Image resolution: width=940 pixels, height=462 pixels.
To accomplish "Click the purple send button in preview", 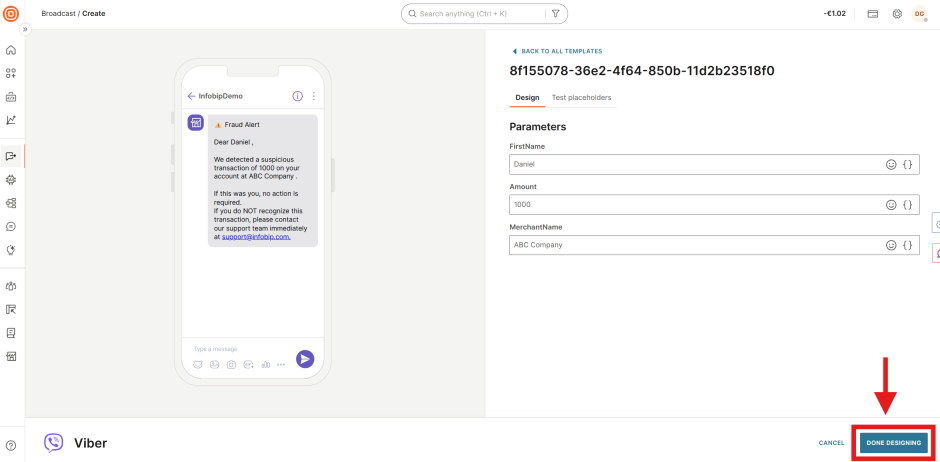I will coord(305,358).
